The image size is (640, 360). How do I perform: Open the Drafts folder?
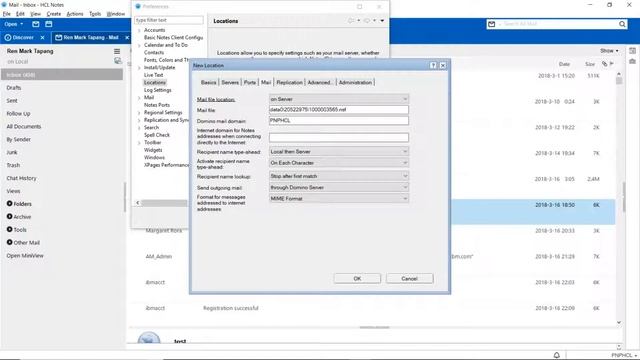click(14, 88)
